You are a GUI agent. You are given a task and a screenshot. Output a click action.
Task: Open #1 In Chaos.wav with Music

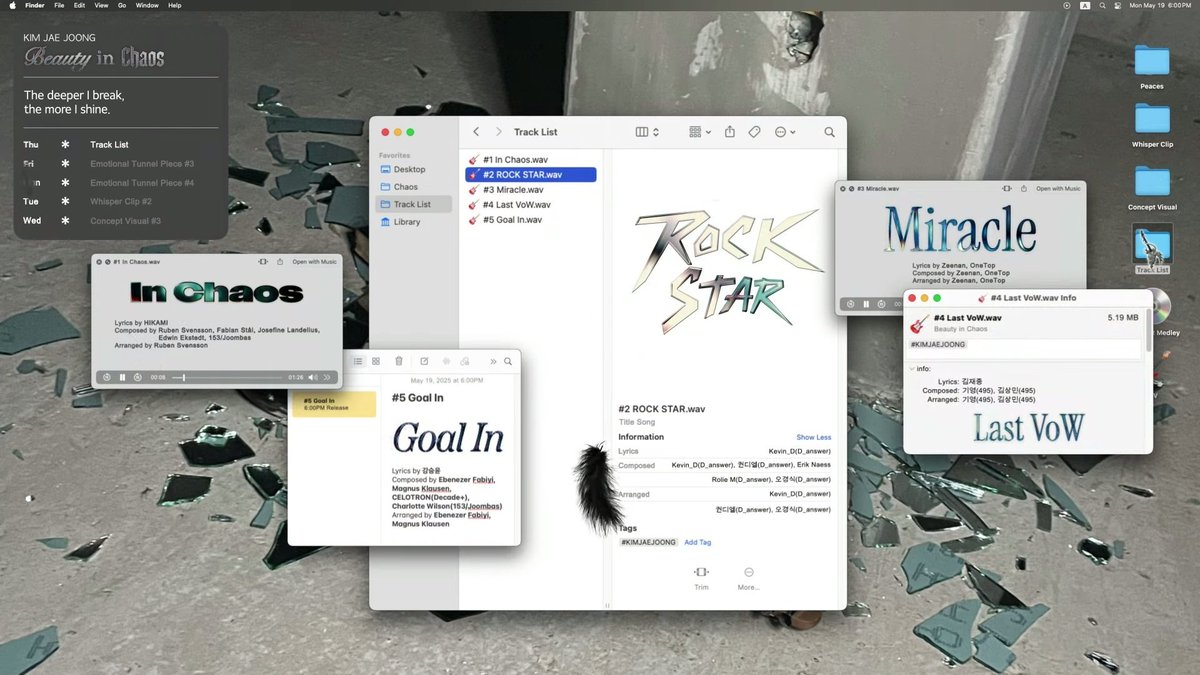click(x=315, y=261)
